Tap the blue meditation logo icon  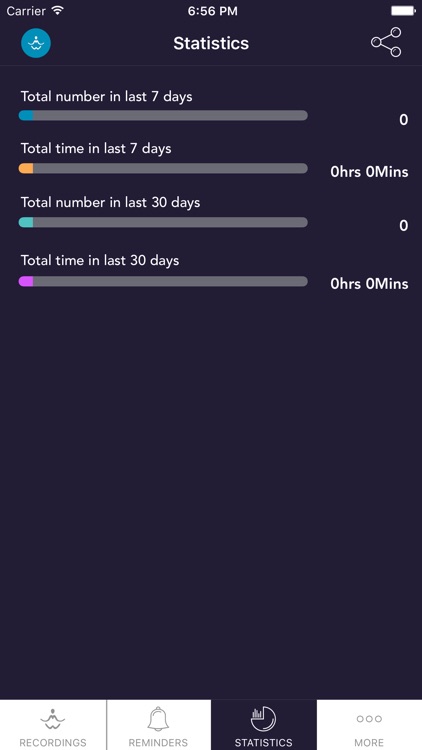click(36, 43)
